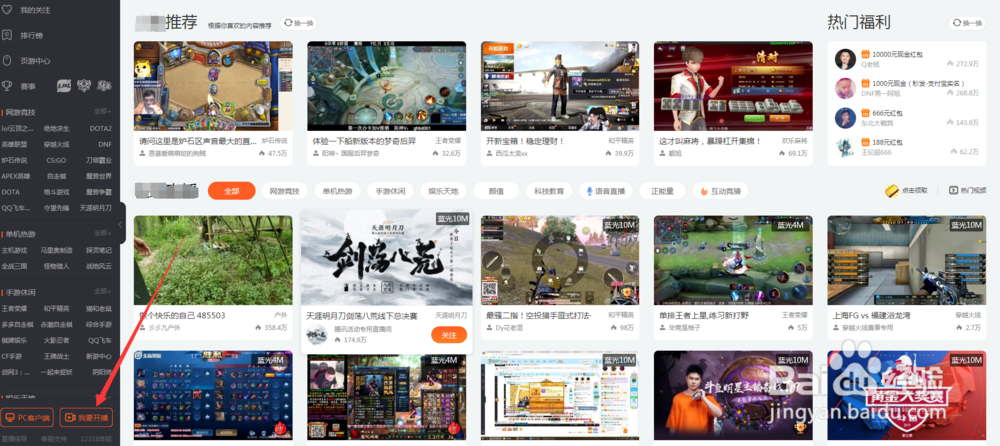Click the 赛事 trophy icon
Screen dimensions: 1000x446
8,85
